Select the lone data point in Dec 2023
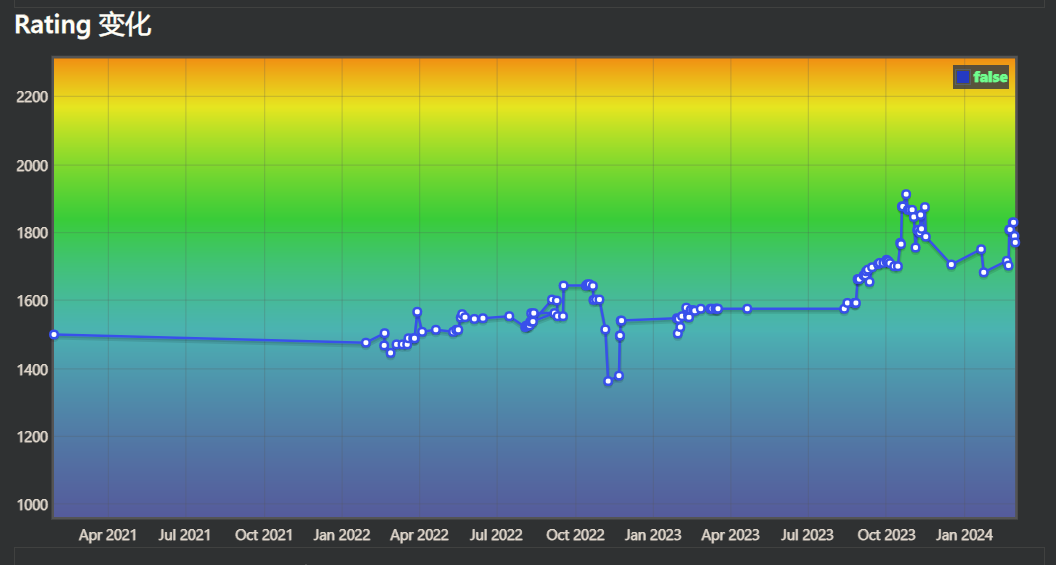 [x=951, y=265]
